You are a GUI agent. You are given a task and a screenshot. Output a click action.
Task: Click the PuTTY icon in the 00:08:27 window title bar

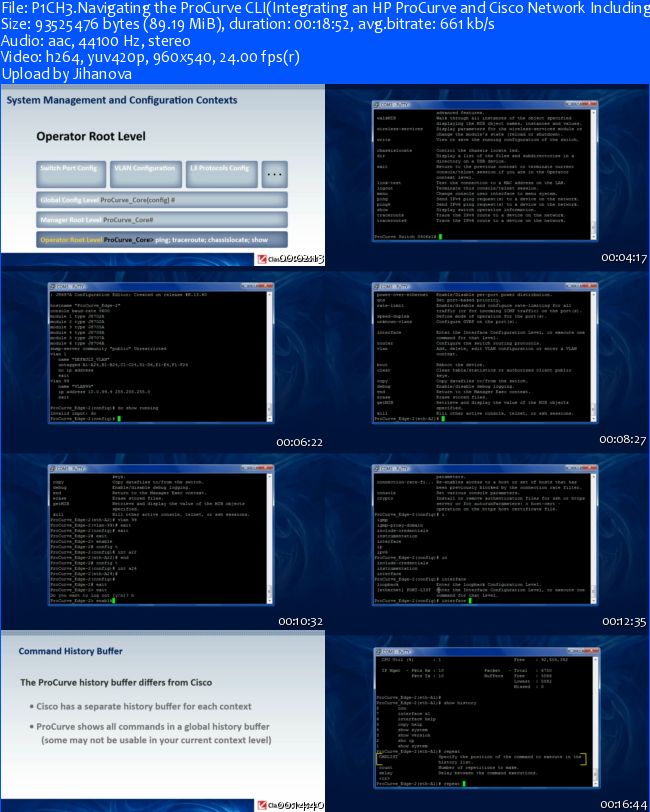(377, 286)
